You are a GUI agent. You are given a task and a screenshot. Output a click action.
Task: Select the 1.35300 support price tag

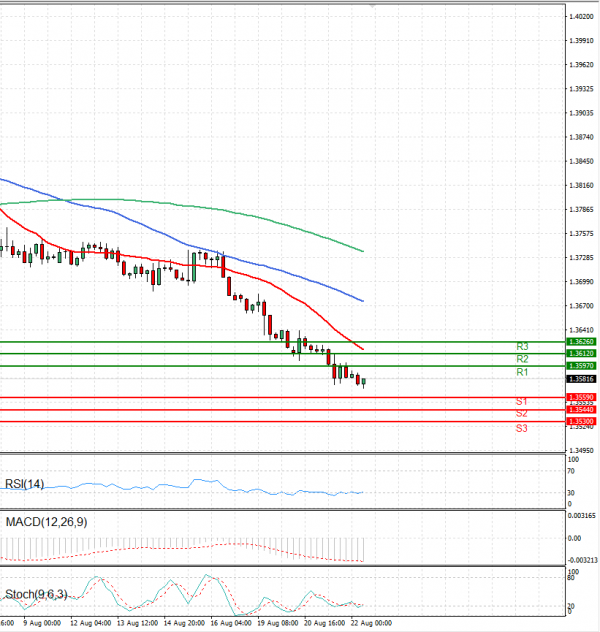(581, 422)
